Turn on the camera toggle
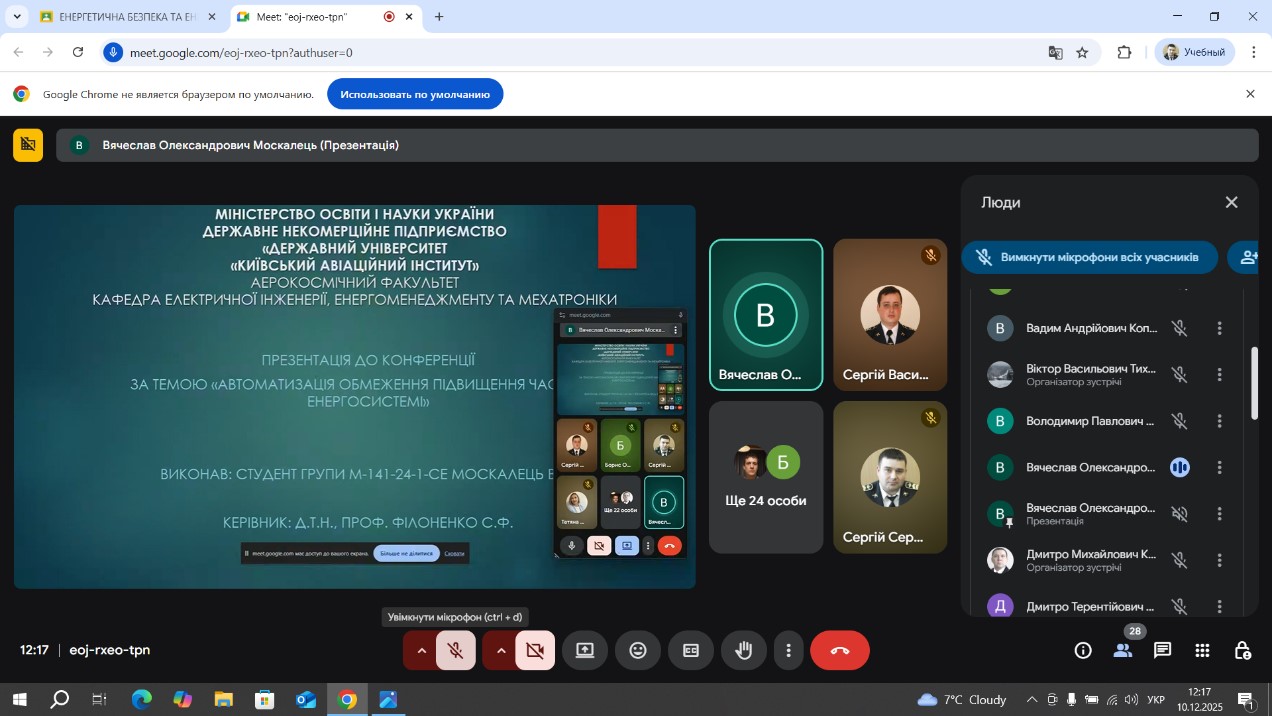 [x=535, y=651]
